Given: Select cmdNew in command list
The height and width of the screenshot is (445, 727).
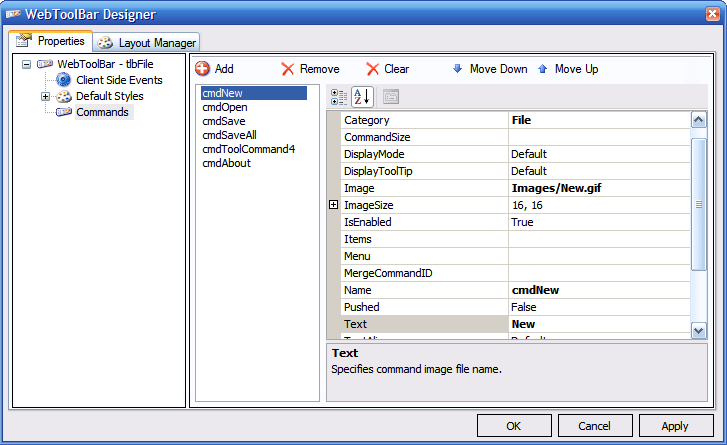Looking at the screenshot, I should tap(254, 93).
